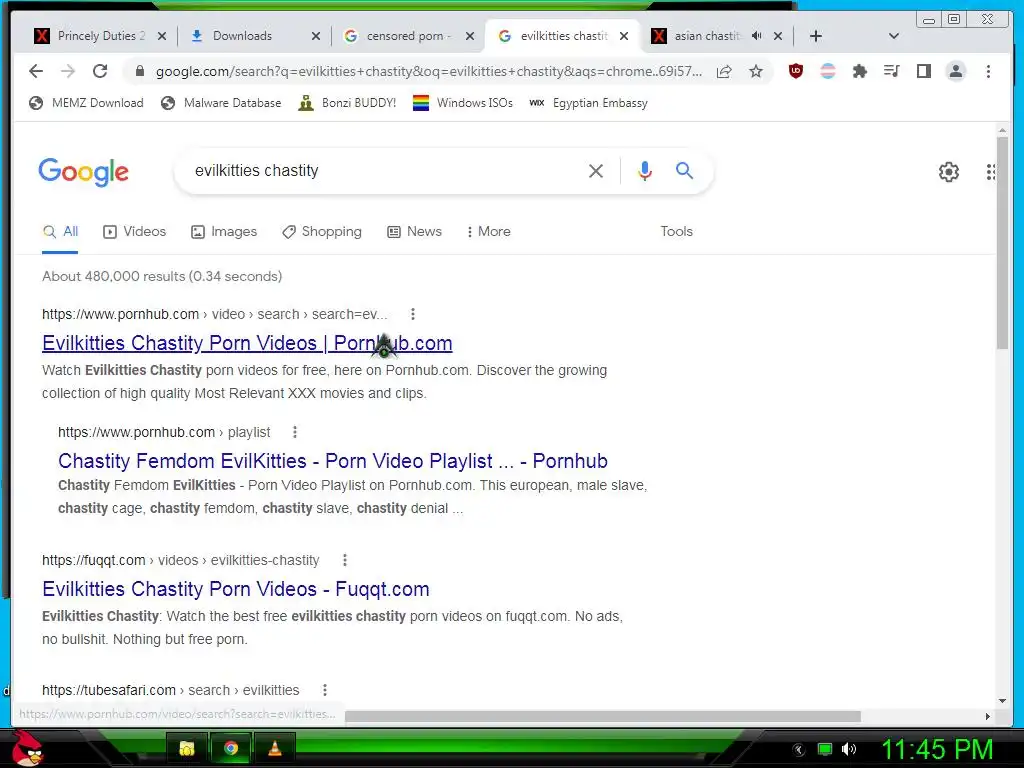Start voice search with the microphone

pos(645,171)
